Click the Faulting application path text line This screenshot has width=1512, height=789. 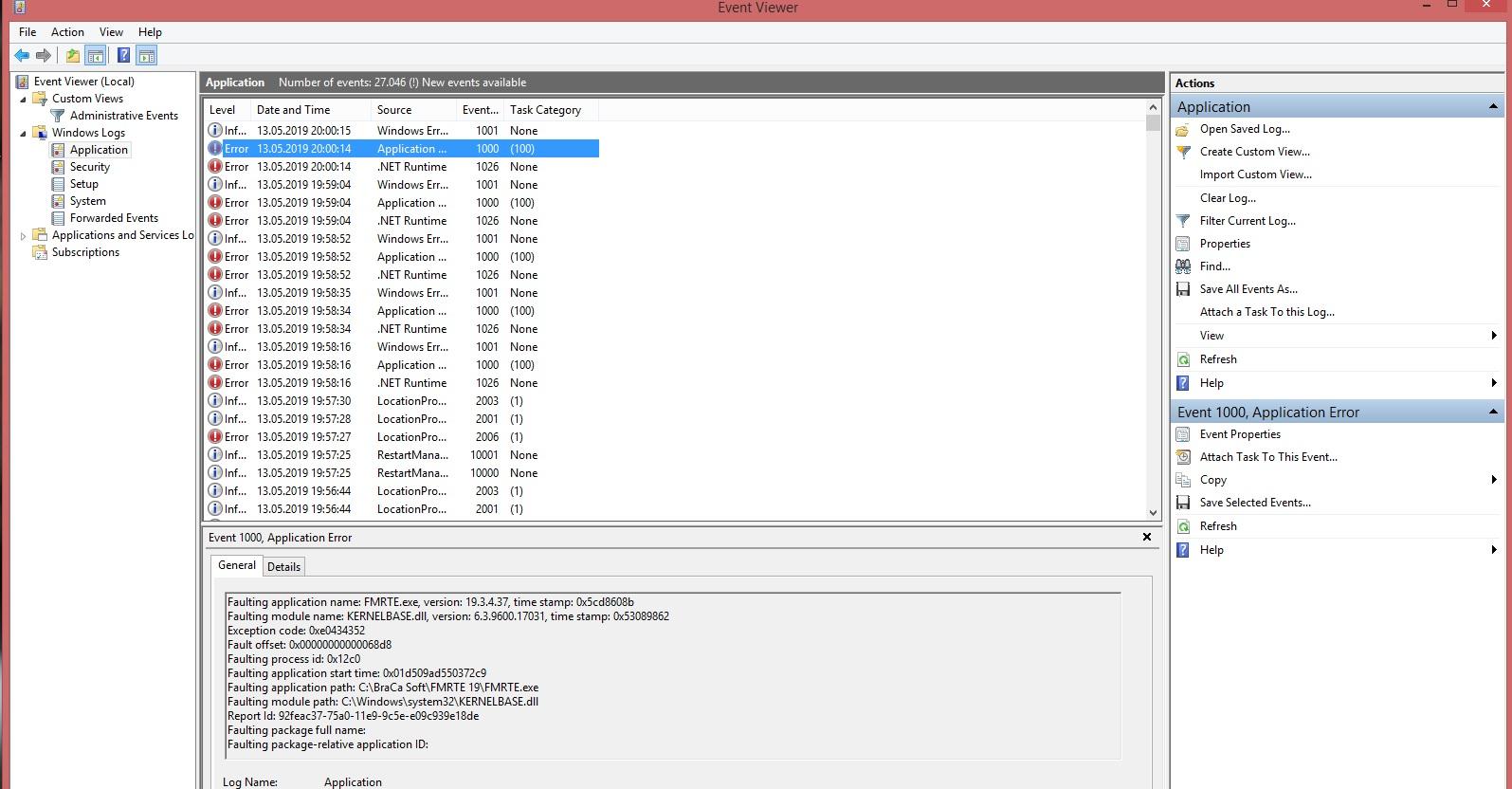point(383,688)
